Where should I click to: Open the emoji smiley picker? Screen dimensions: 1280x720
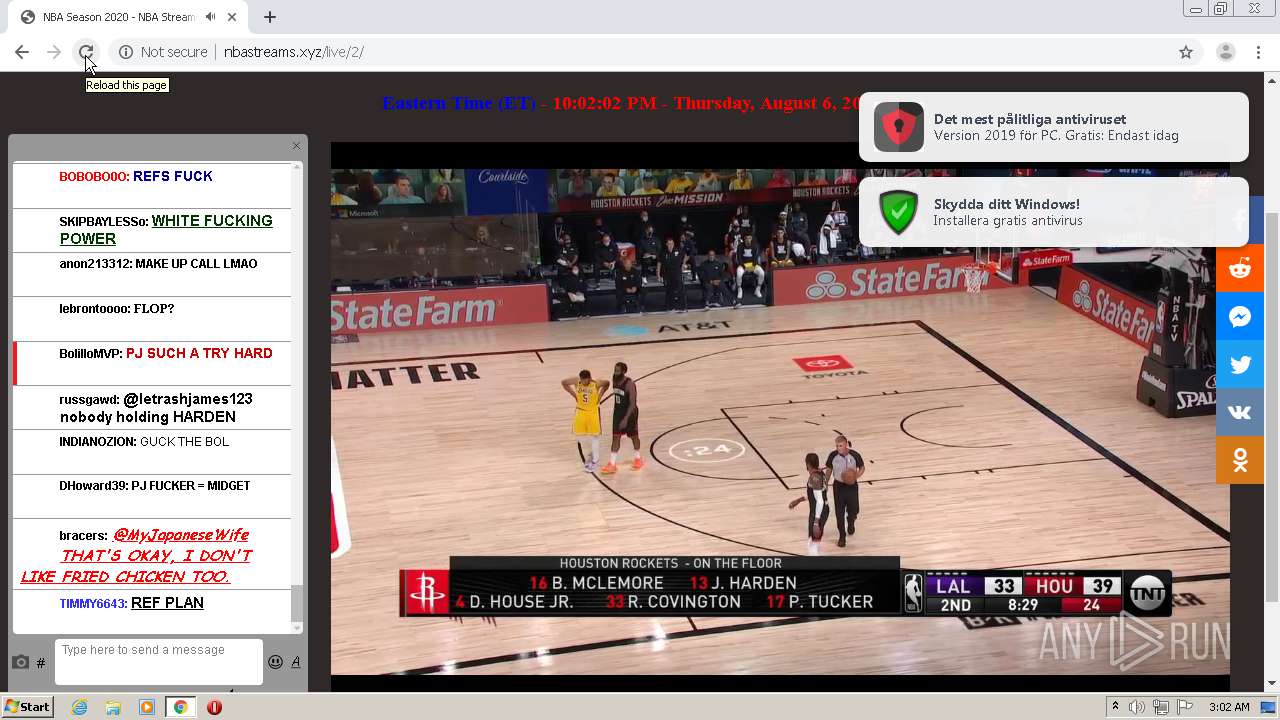275,662
